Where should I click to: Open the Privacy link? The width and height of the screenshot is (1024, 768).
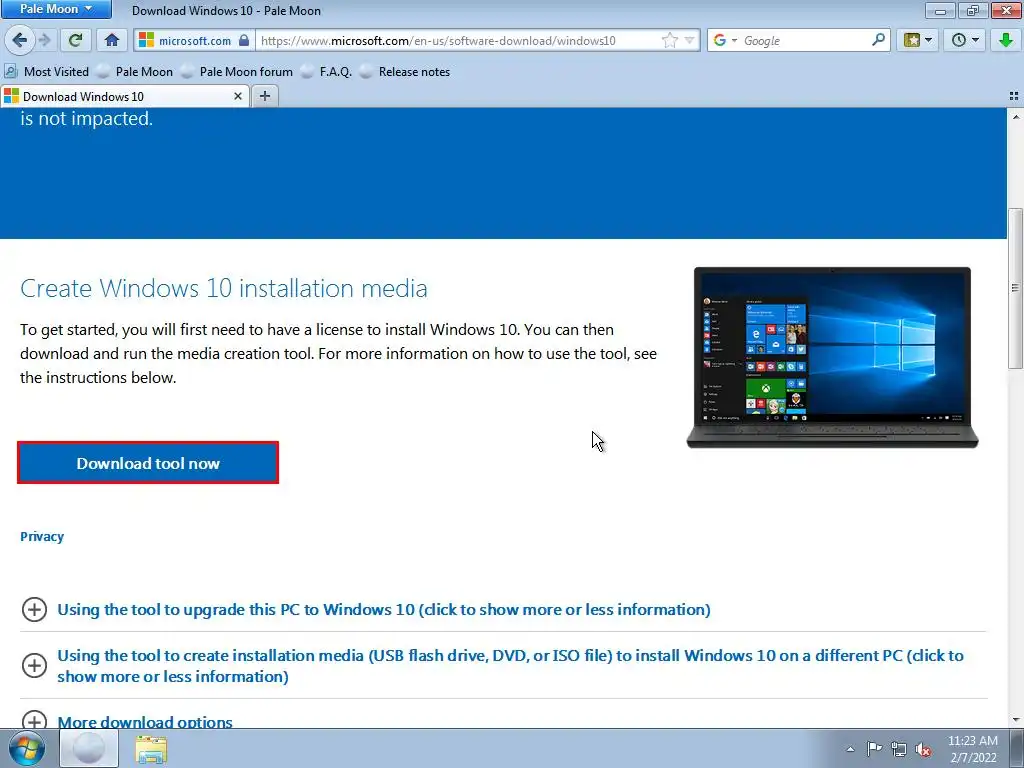[x=42, y=536]
